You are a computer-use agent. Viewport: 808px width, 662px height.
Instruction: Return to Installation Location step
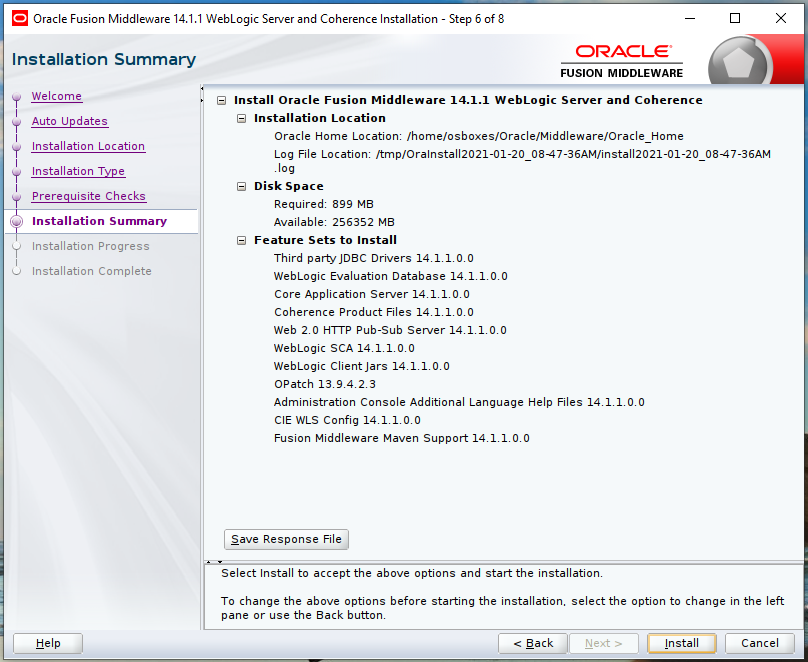(88, 146)
